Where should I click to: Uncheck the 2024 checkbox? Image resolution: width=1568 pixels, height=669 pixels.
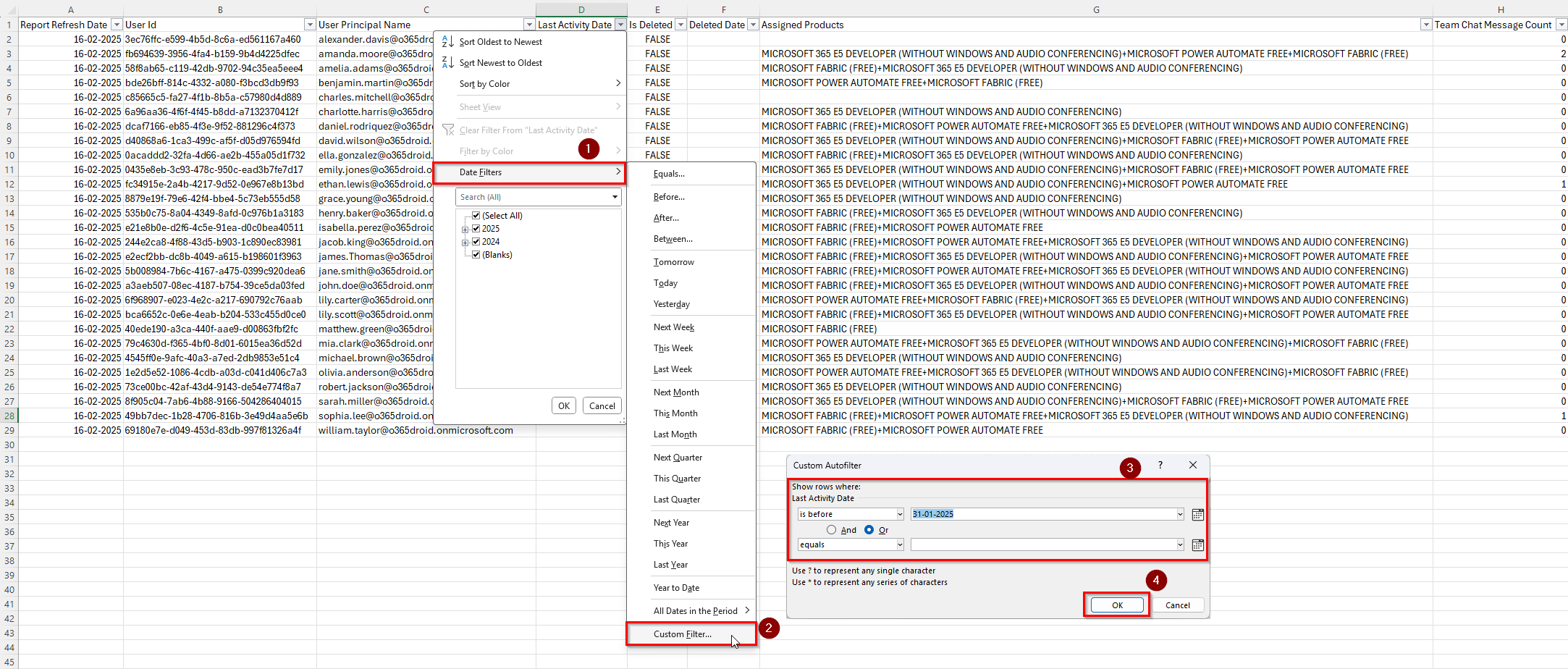click(x=476, y=241)
